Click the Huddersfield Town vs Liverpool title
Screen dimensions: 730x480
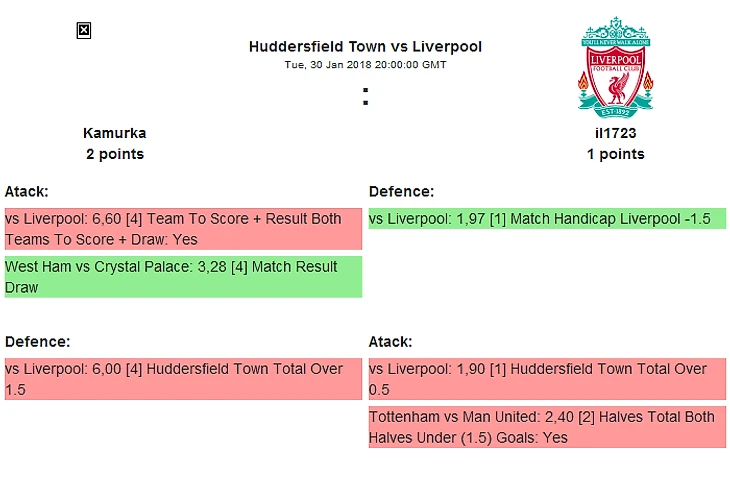(365, 47)
